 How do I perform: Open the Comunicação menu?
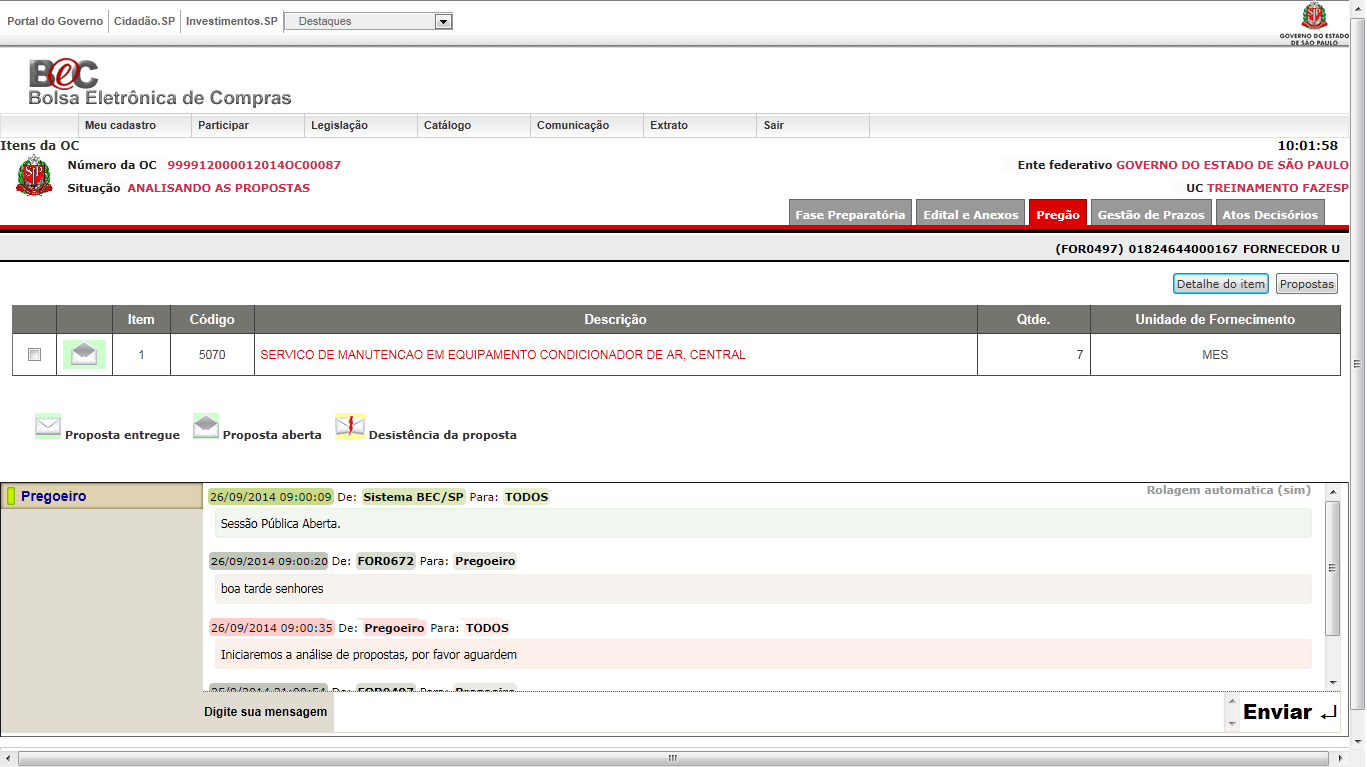coord(586,126)
